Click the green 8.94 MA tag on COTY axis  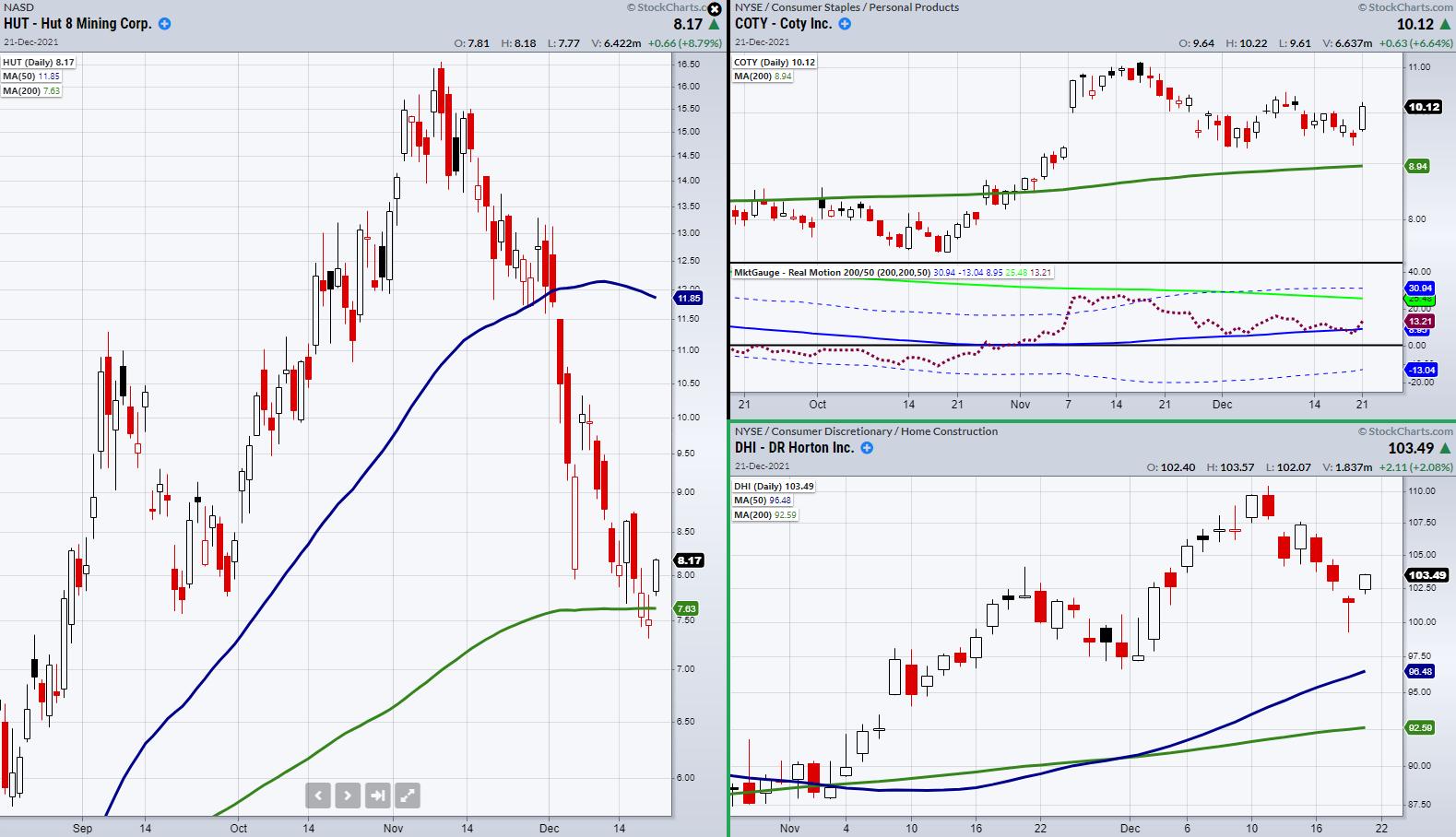[x=1418, y=167]
